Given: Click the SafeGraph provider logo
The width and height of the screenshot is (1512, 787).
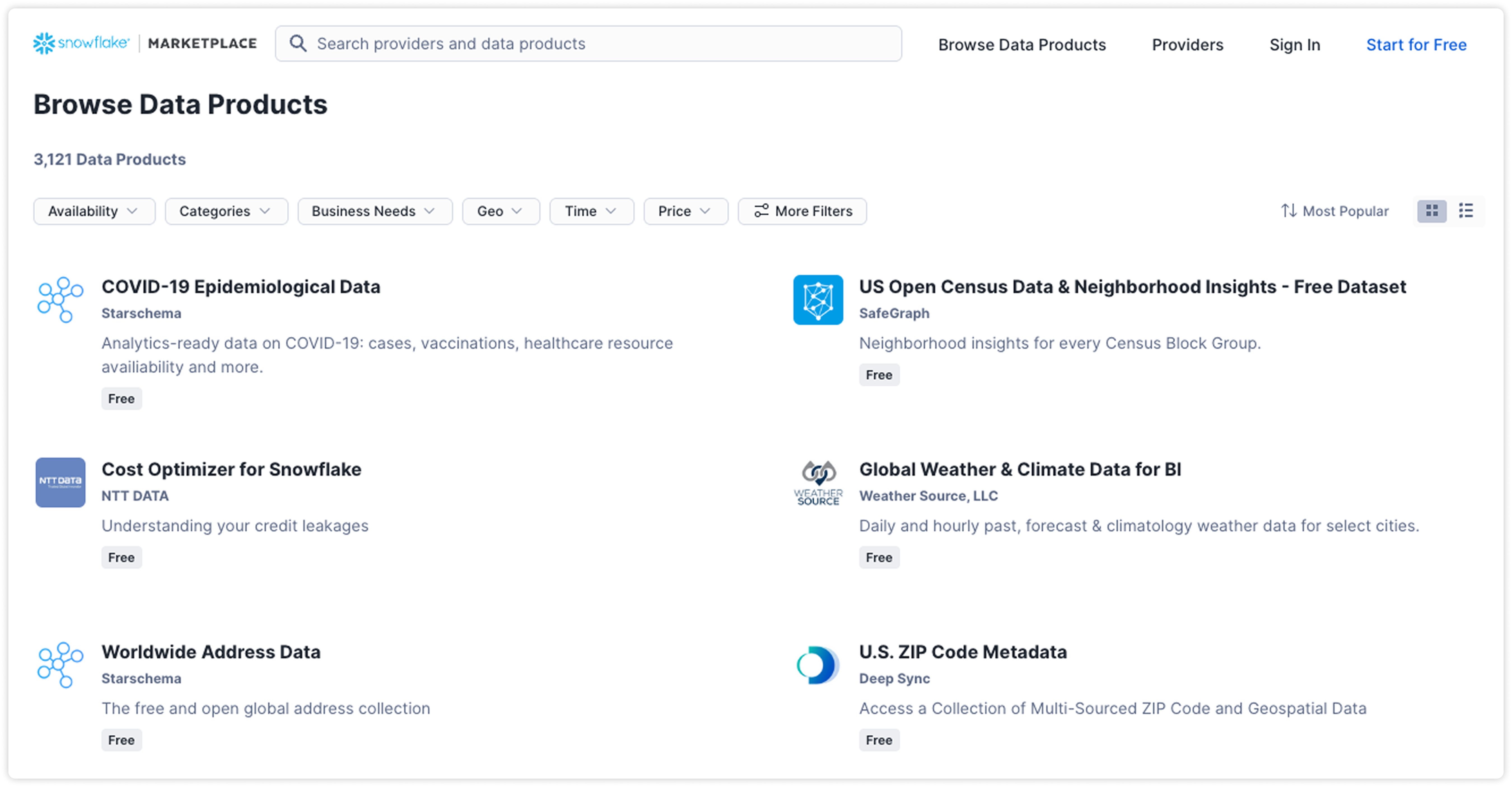Looking at the screenshot, I should coord(817,300).
